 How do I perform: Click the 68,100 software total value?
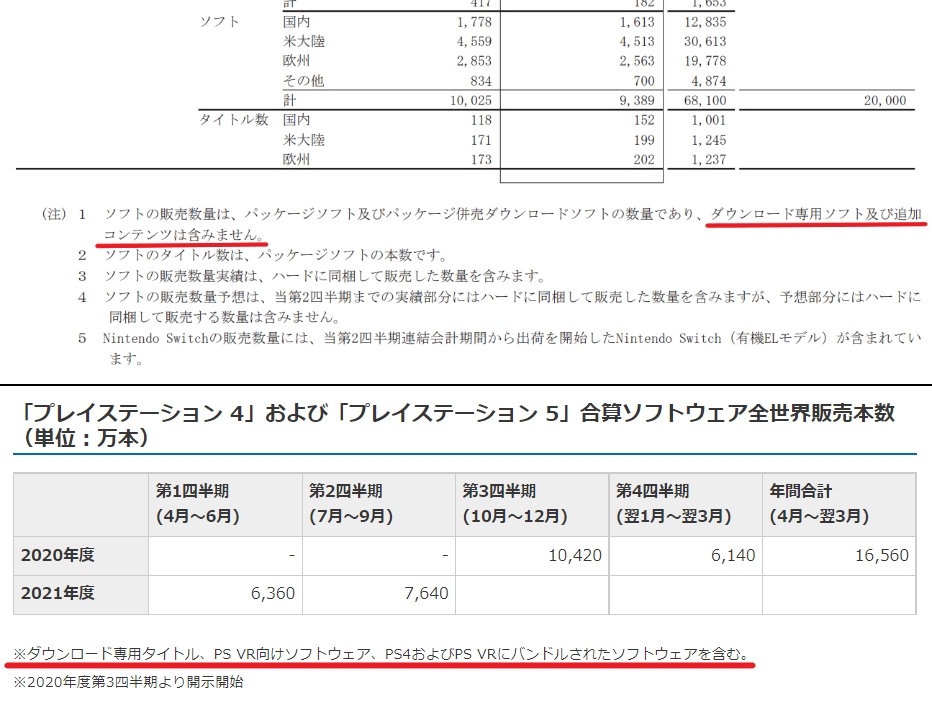click(704, 100)
